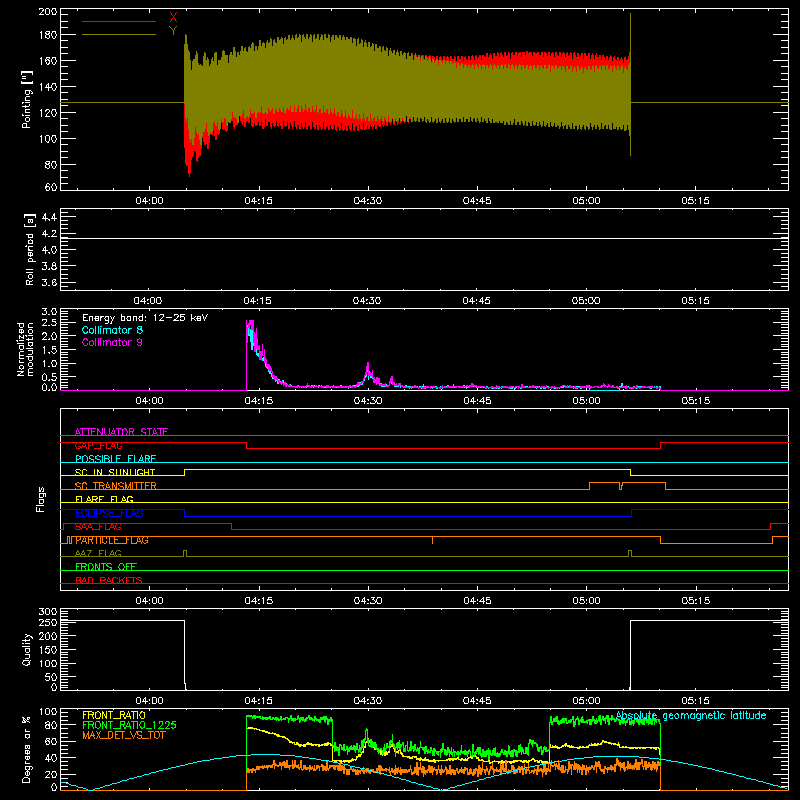Click the 200 tick label on Pointing axis
Screen dimensions: 800x800
click(x=47, y=12)
